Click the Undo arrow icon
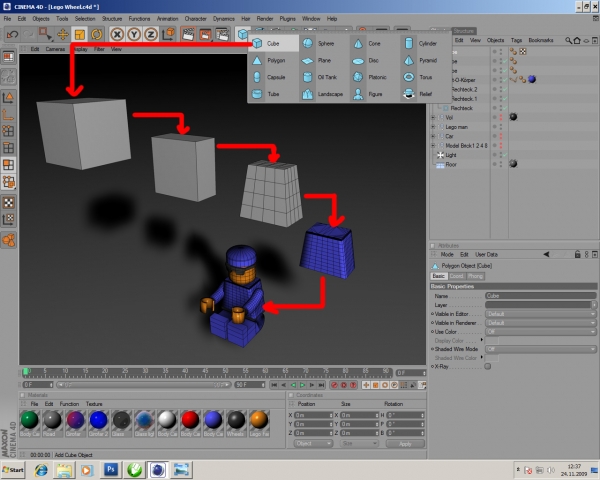The image size is (600, 480). 12,35
